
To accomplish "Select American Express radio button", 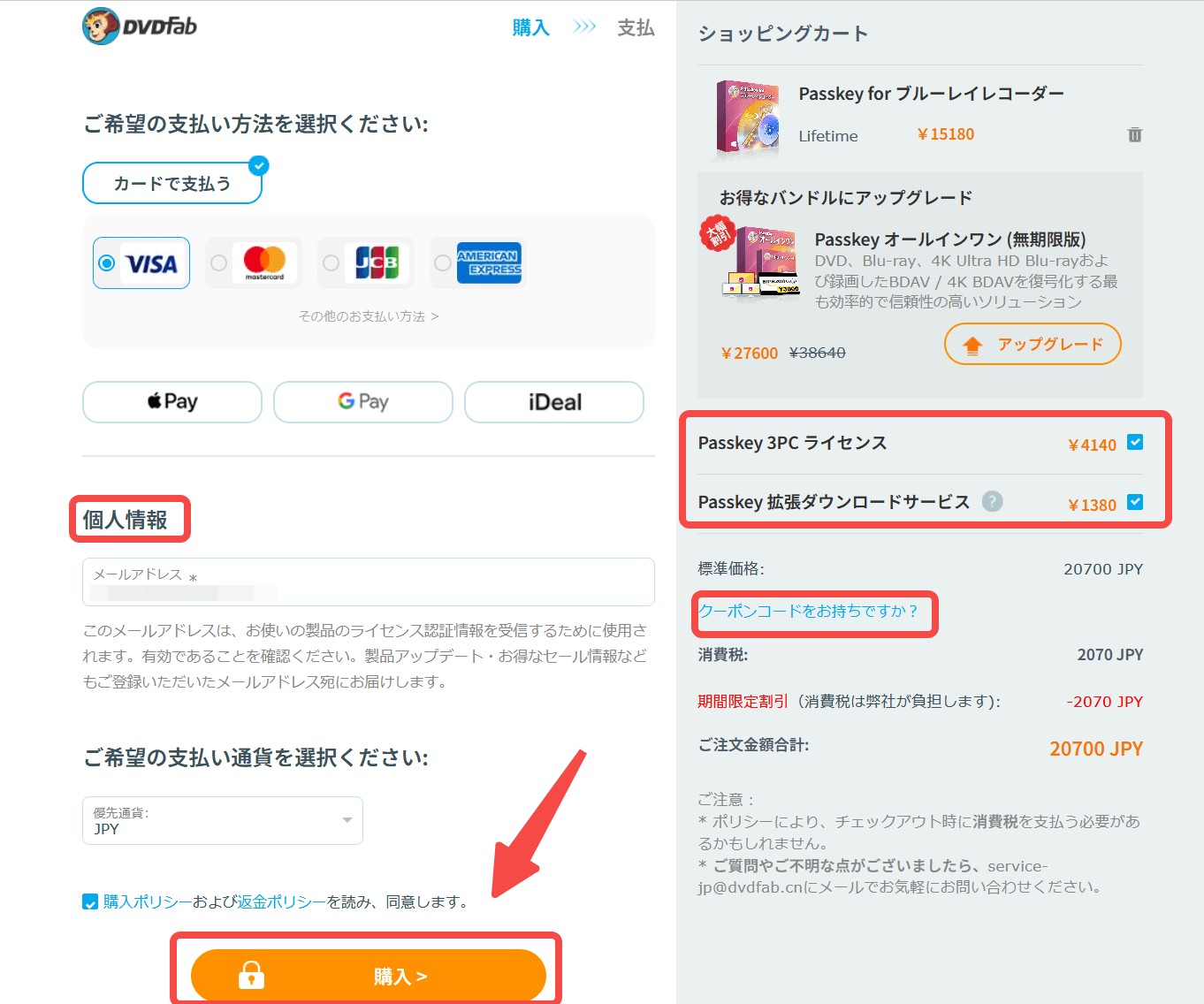I will click(x=443, y=263).
